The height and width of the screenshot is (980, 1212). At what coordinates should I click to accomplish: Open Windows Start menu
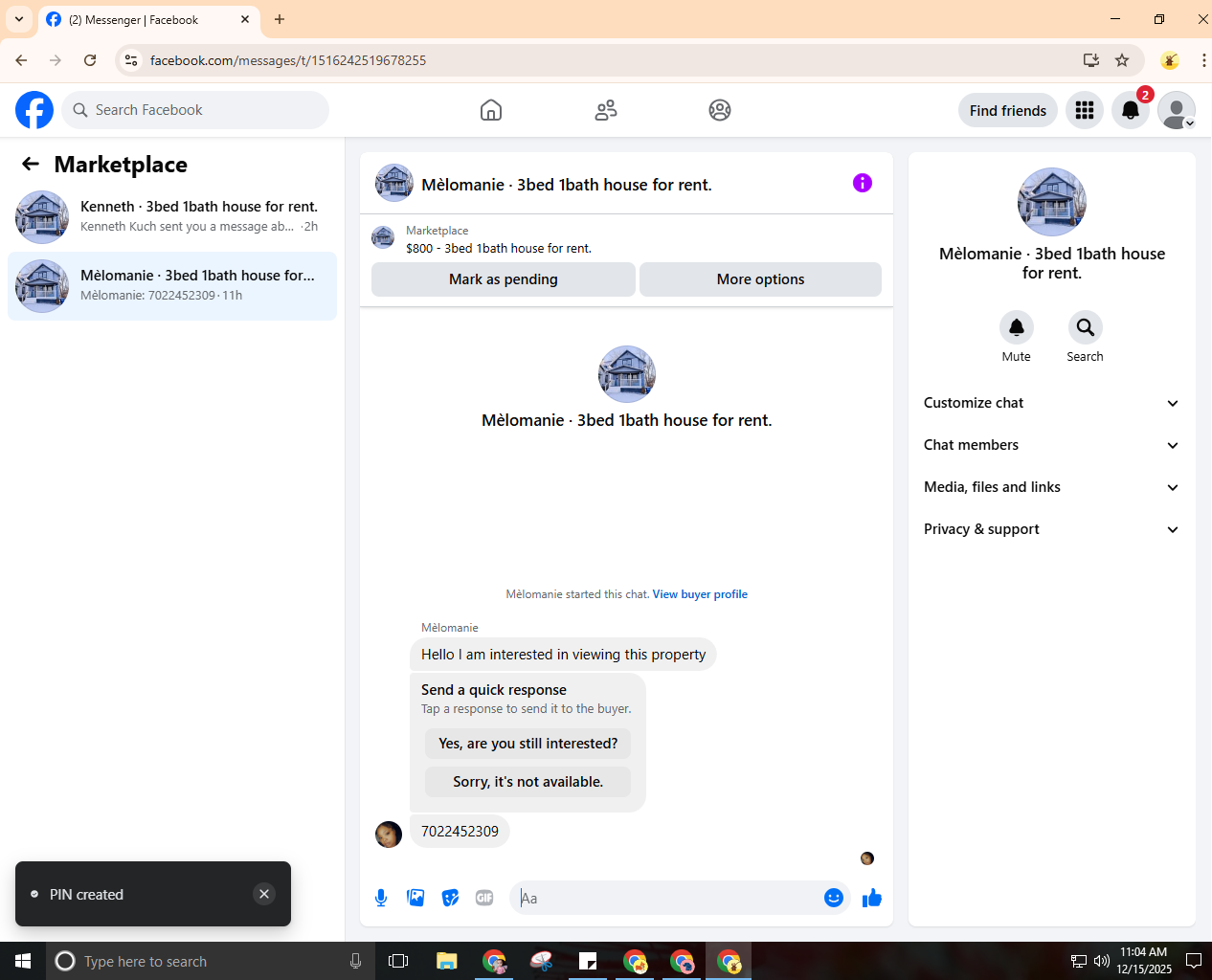23,961
